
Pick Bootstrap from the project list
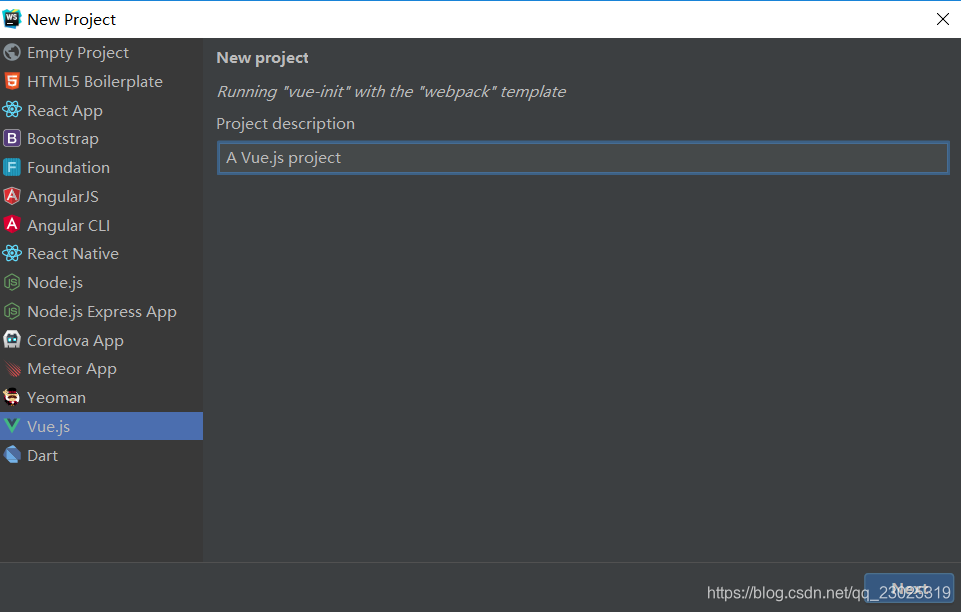(101, 138)
